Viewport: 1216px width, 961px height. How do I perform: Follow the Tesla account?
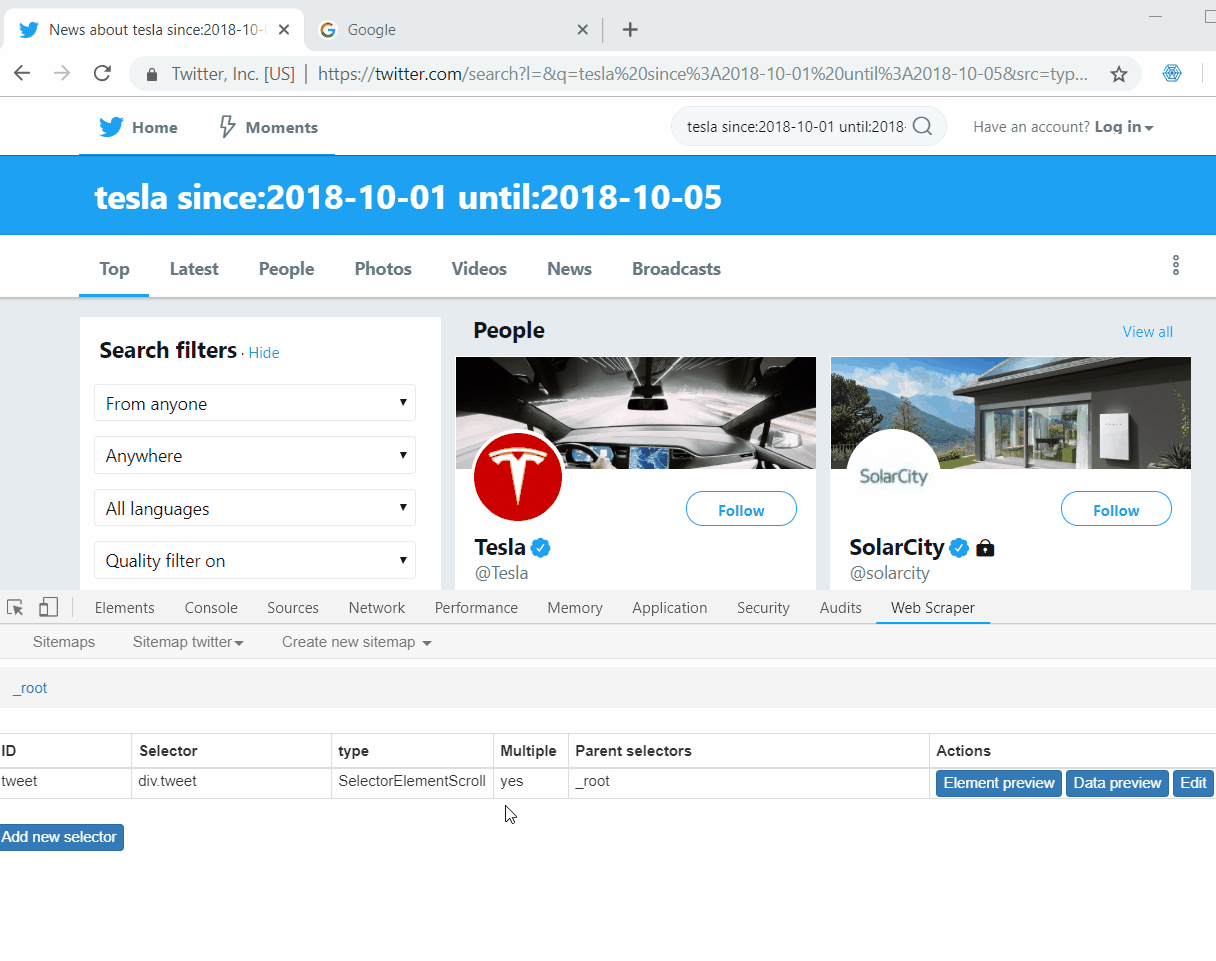(741, 509)
